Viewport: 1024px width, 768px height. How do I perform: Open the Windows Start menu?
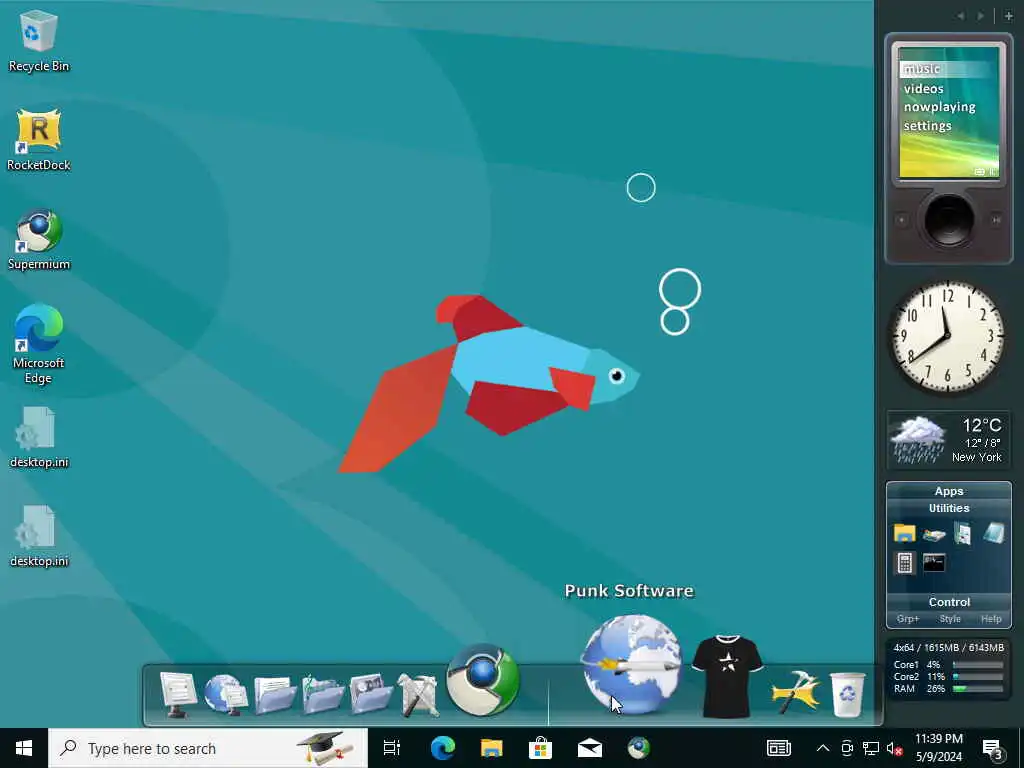[24, 748]
